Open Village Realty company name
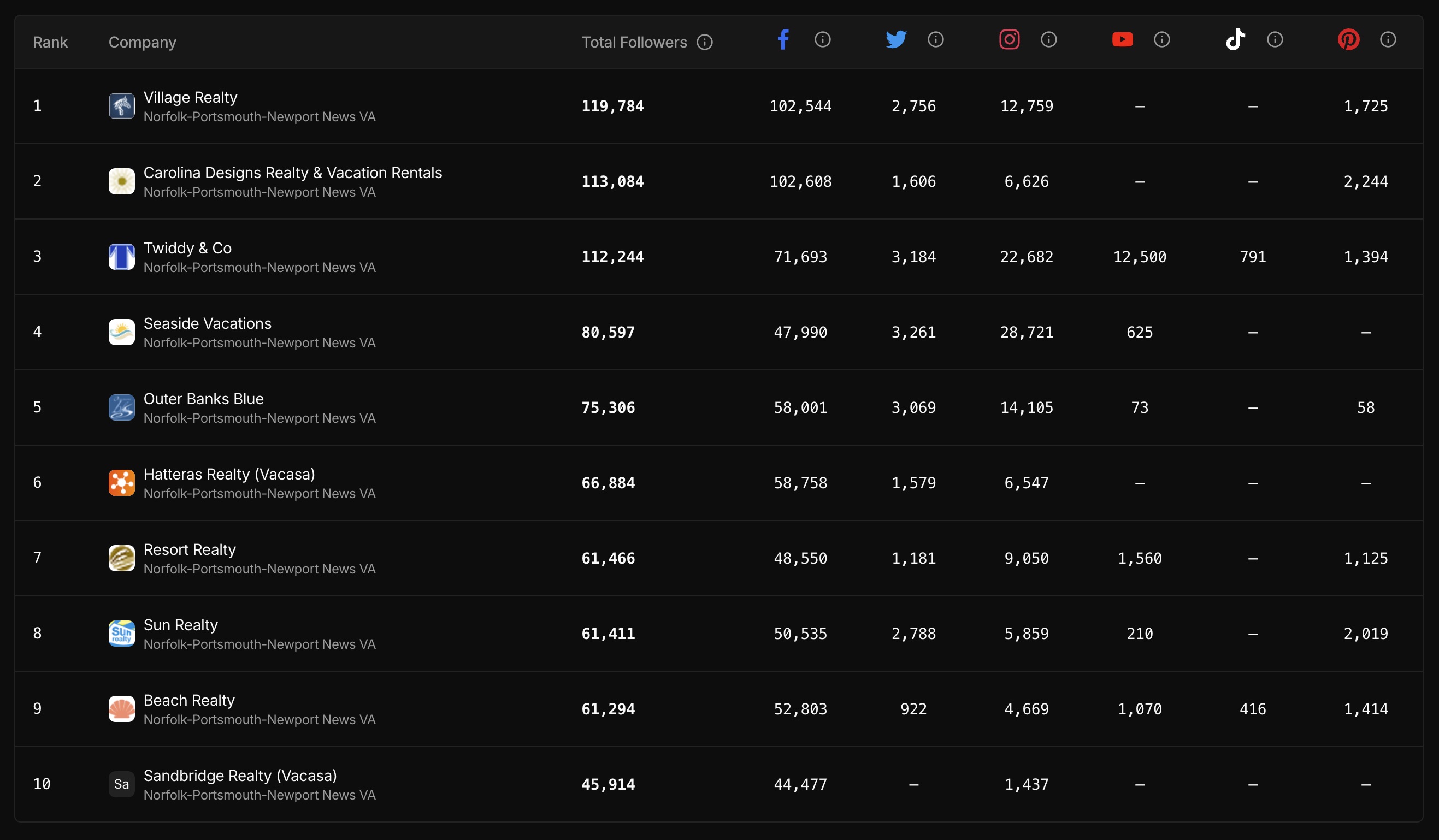The height and width of the screenshot is (840, 1439). (x=190, y=98)
